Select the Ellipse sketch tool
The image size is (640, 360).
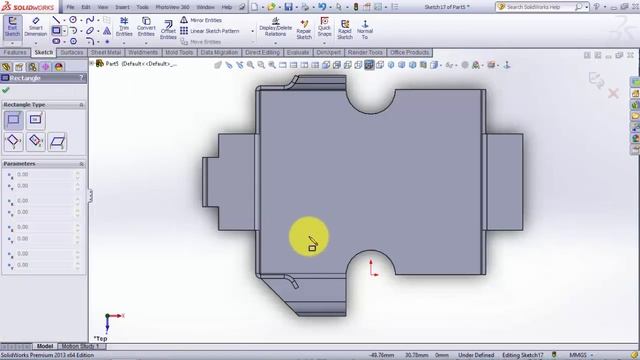click(90, 31)
